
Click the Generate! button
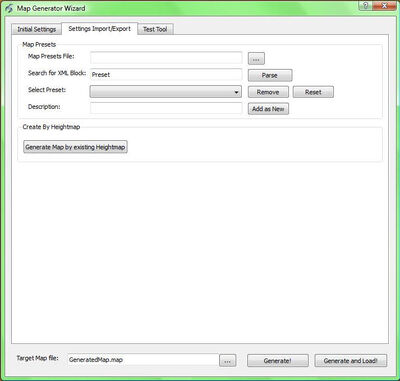tap(278, 361)
